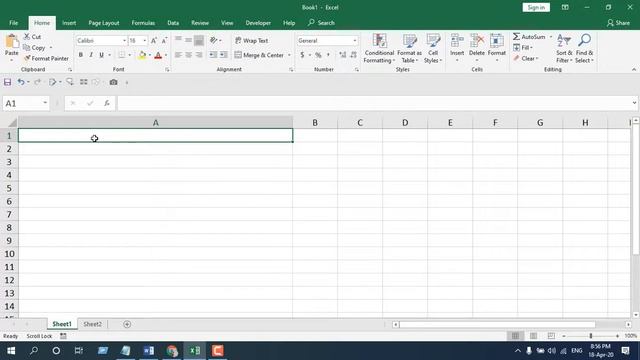Open the Format cells menu

tap(497, 49)
